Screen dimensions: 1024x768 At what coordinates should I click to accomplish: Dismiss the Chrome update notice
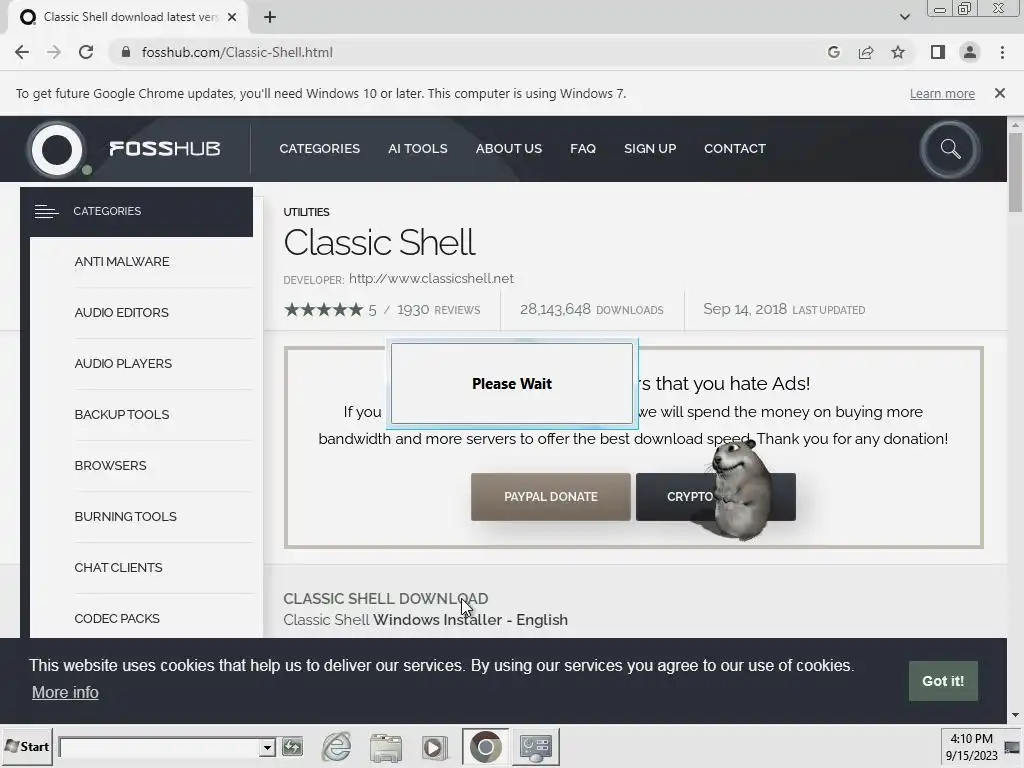(999, 93)
